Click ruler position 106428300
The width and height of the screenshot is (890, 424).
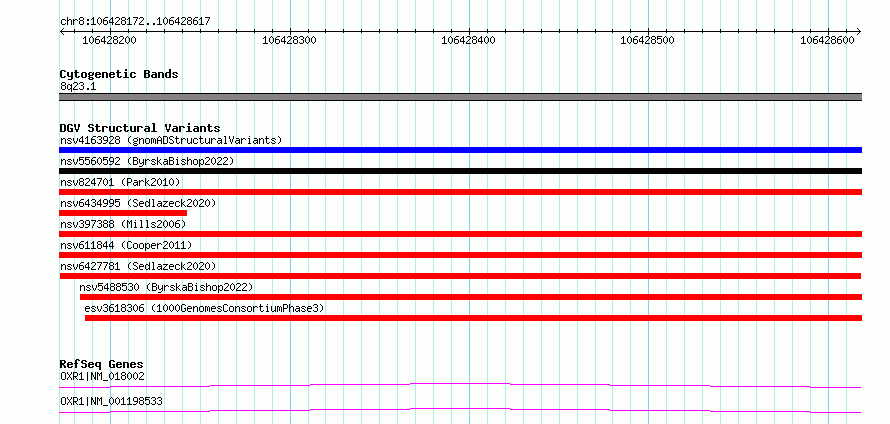click(x=289, y=40)
